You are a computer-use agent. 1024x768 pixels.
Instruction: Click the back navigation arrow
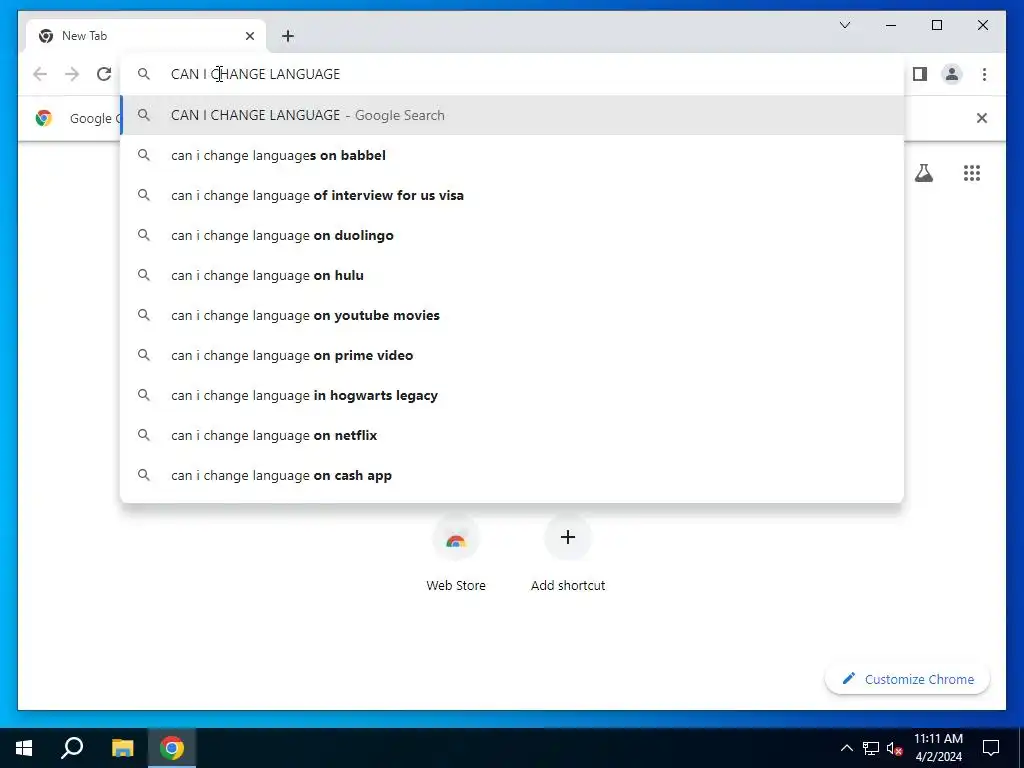(x=40, y=74)
